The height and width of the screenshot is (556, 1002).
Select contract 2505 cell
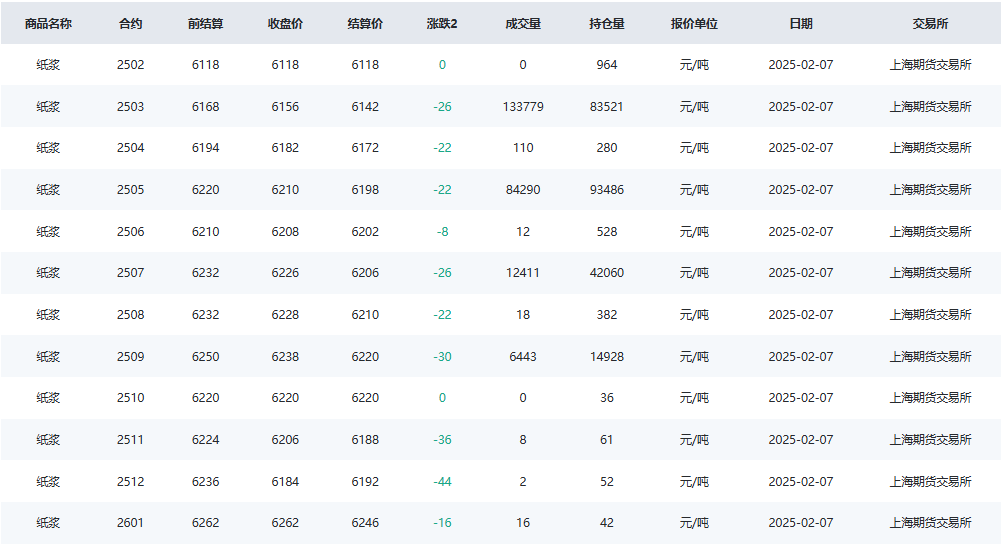coord(130,190)
